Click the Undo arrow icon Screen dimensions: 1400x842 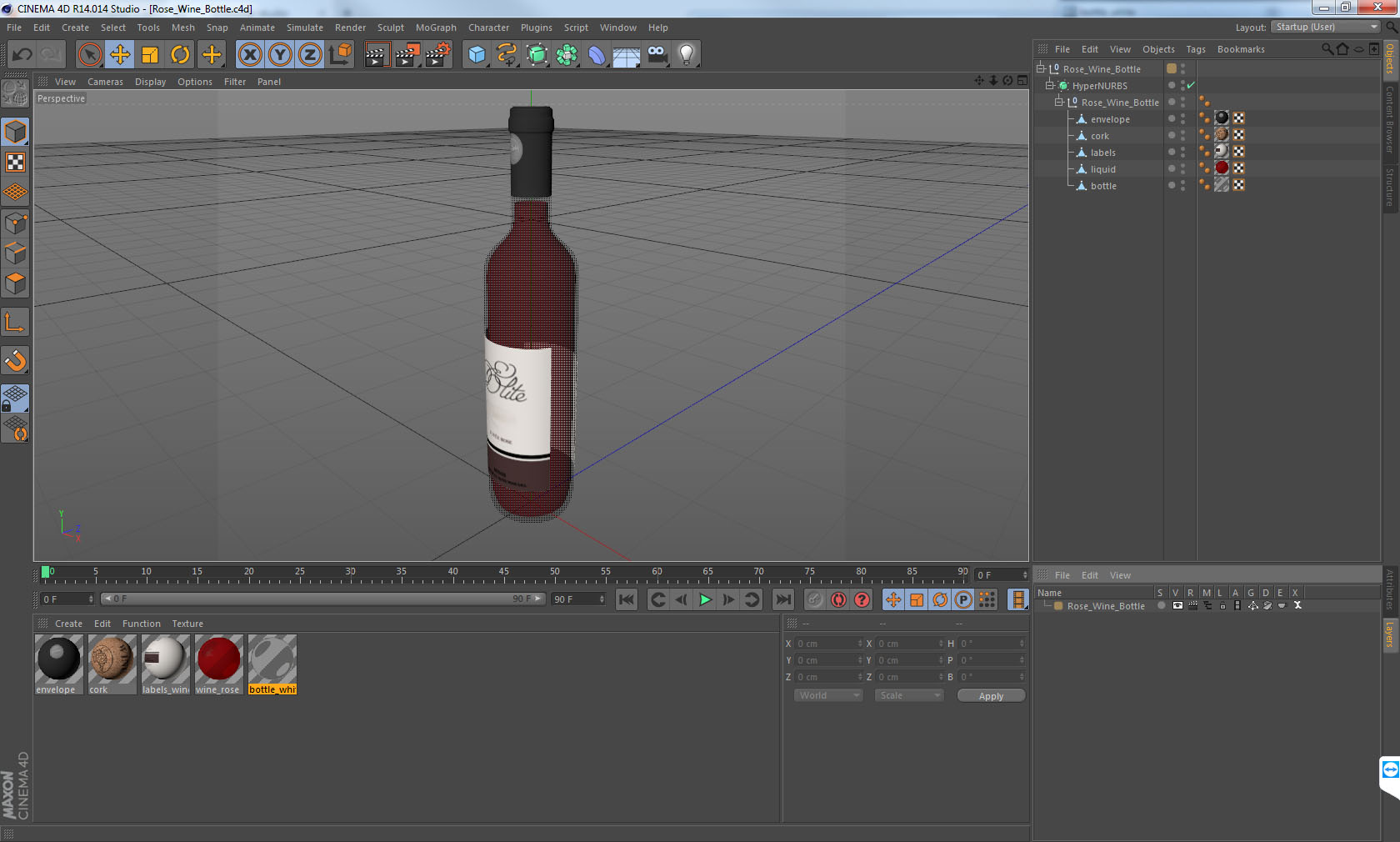(22, 55)
